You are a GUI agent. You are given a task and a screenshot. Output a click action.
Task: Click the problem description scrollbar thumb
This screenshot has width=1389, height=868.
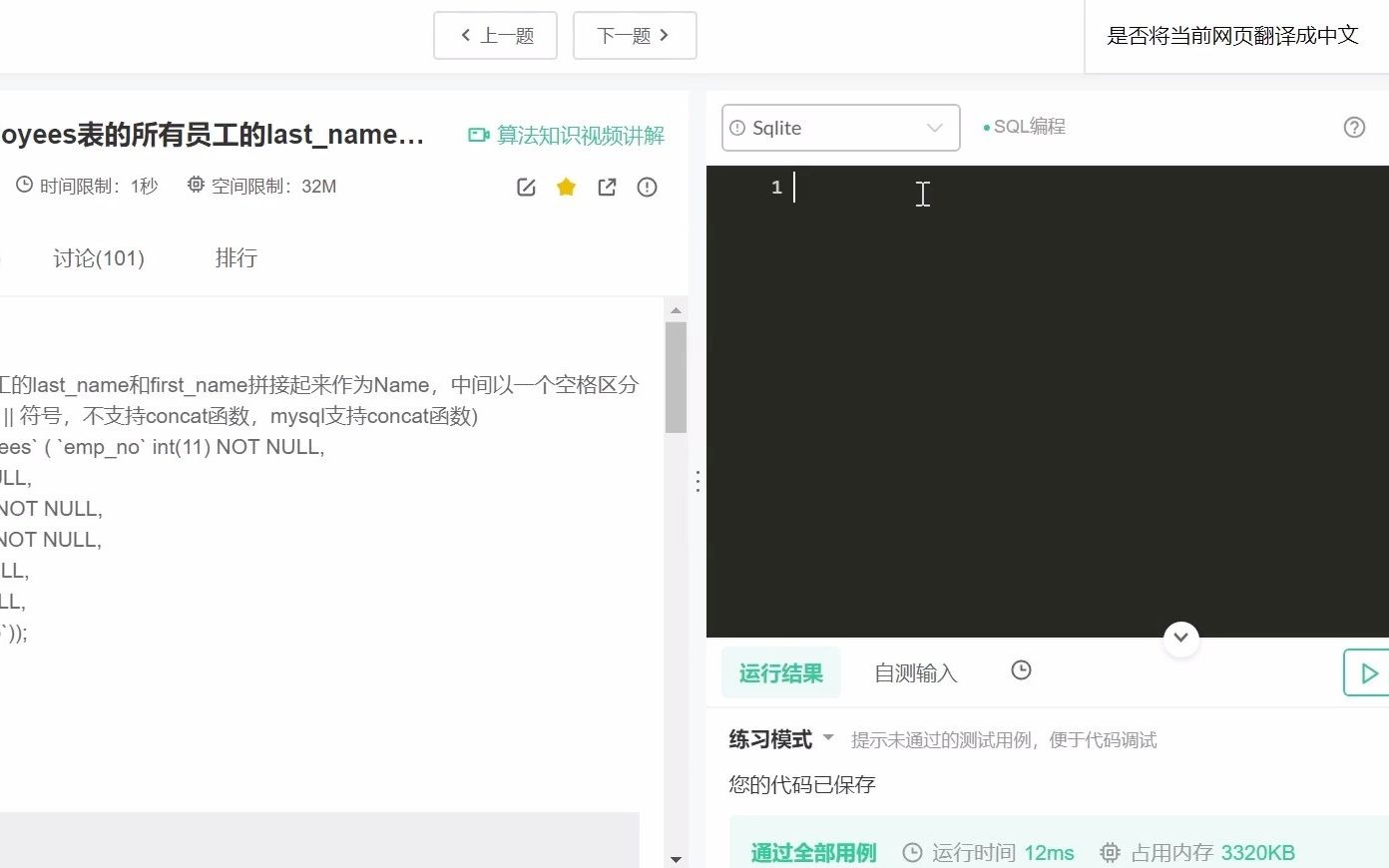pos(676,377)
